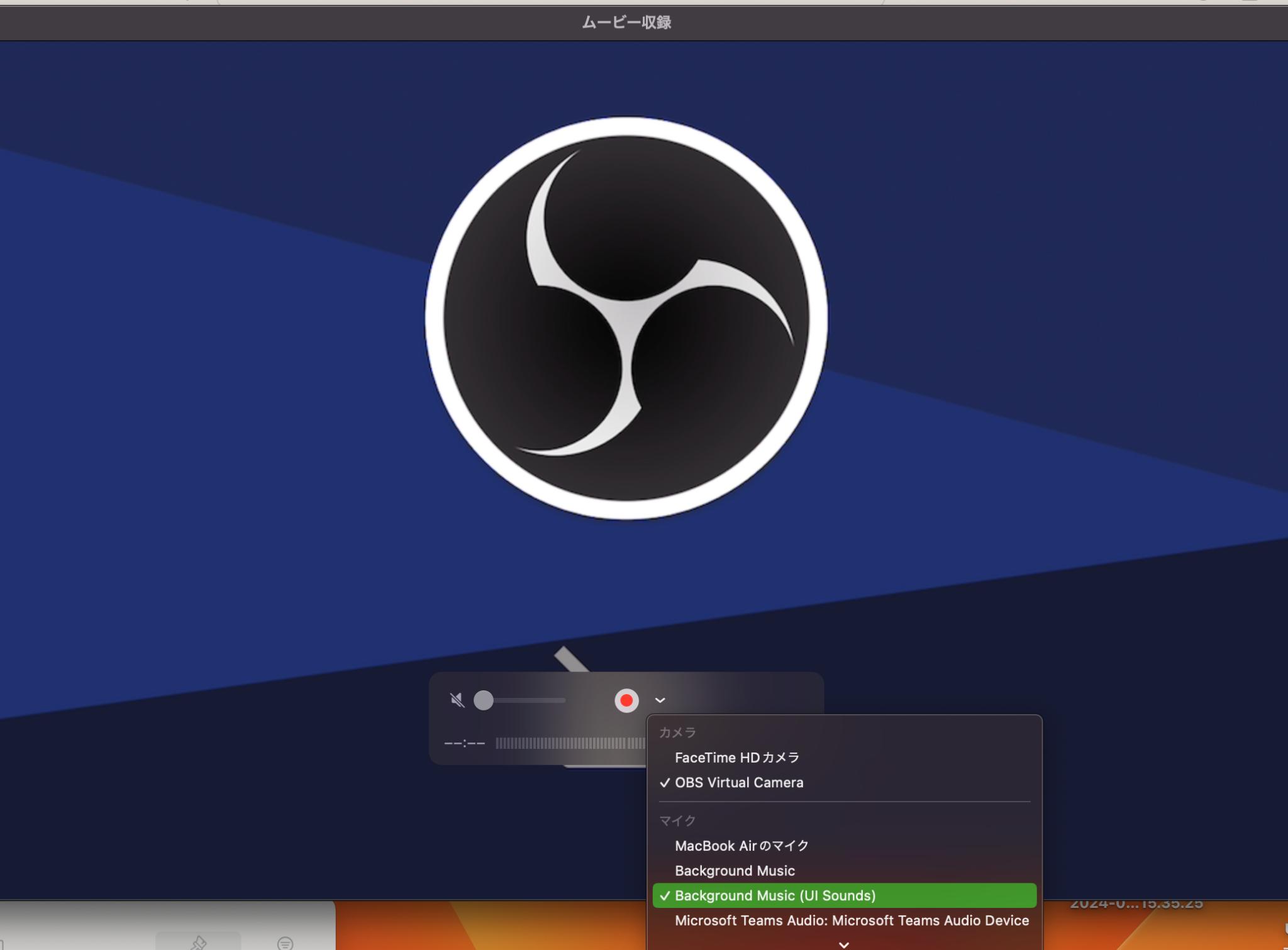Click the pin icon in bottom-left window
Viewport: 1288px width, 950px height.
pyautogui.click(x=199, y=942)
